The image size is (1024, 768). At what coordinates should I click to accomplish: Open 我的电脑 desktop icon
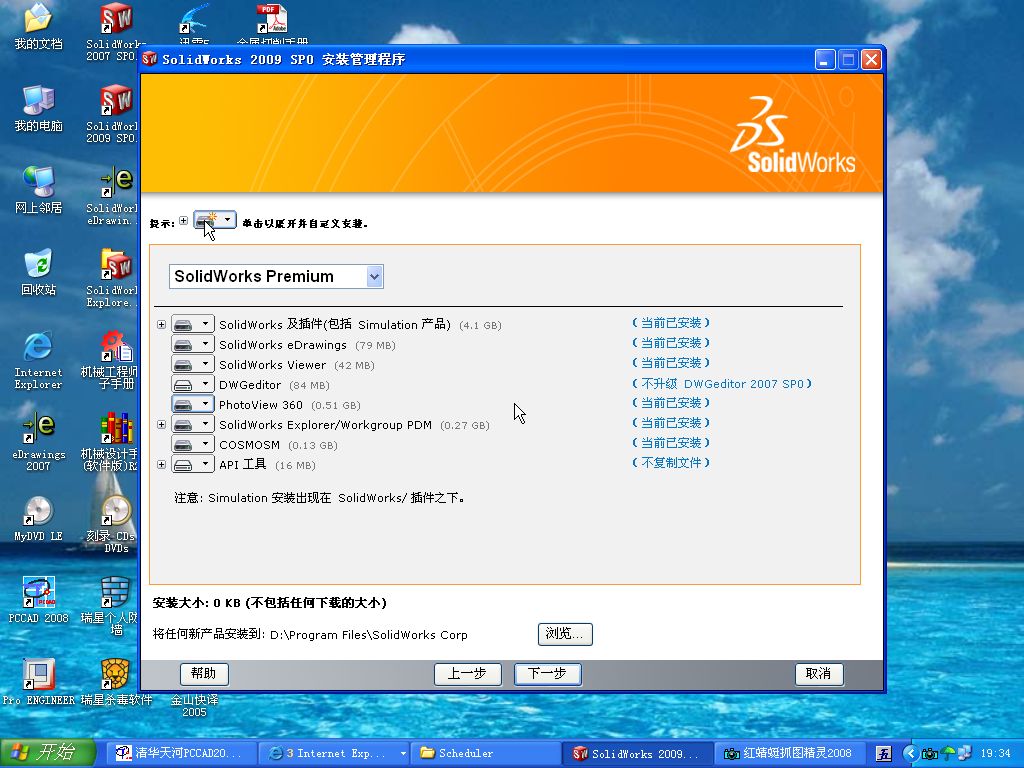point(38,108)
